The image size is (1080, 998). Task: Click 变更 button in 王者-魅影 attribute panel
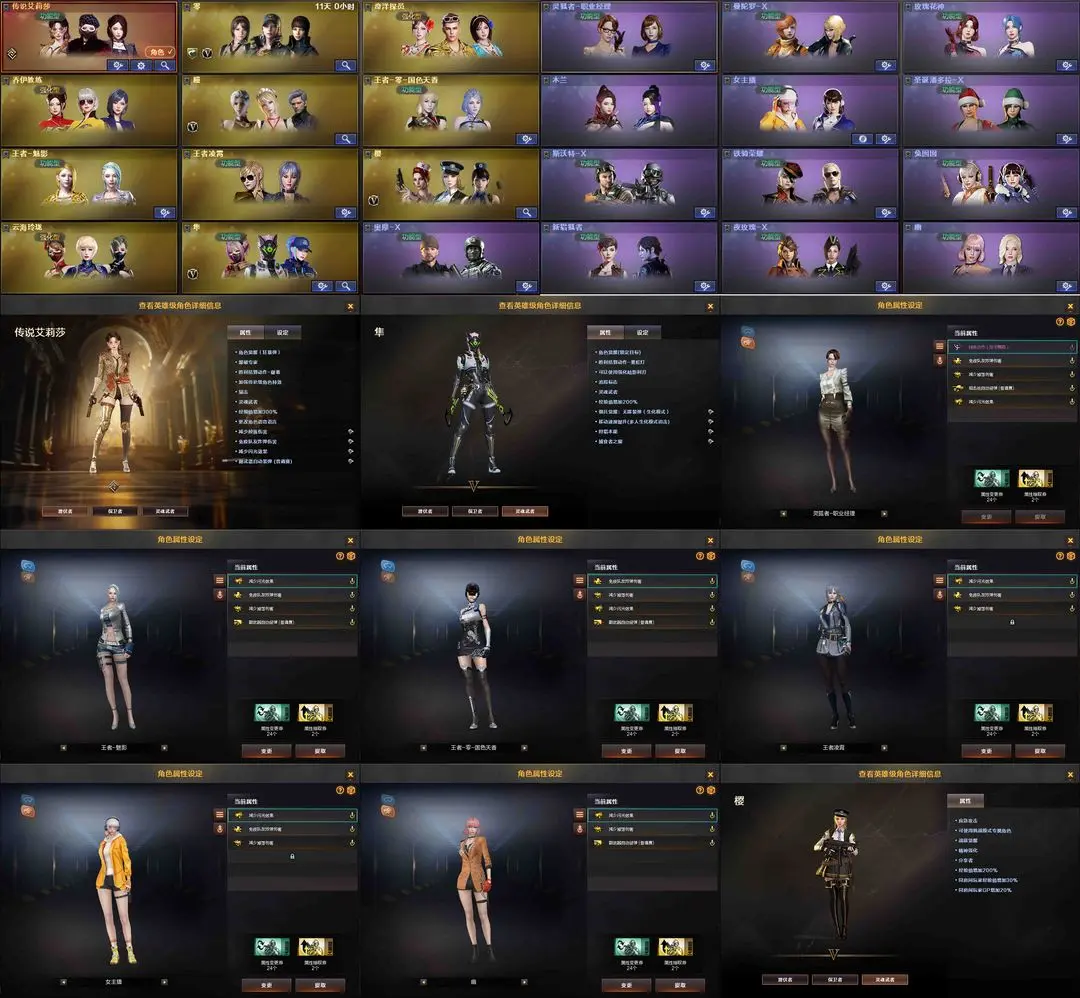coord(267,751)
